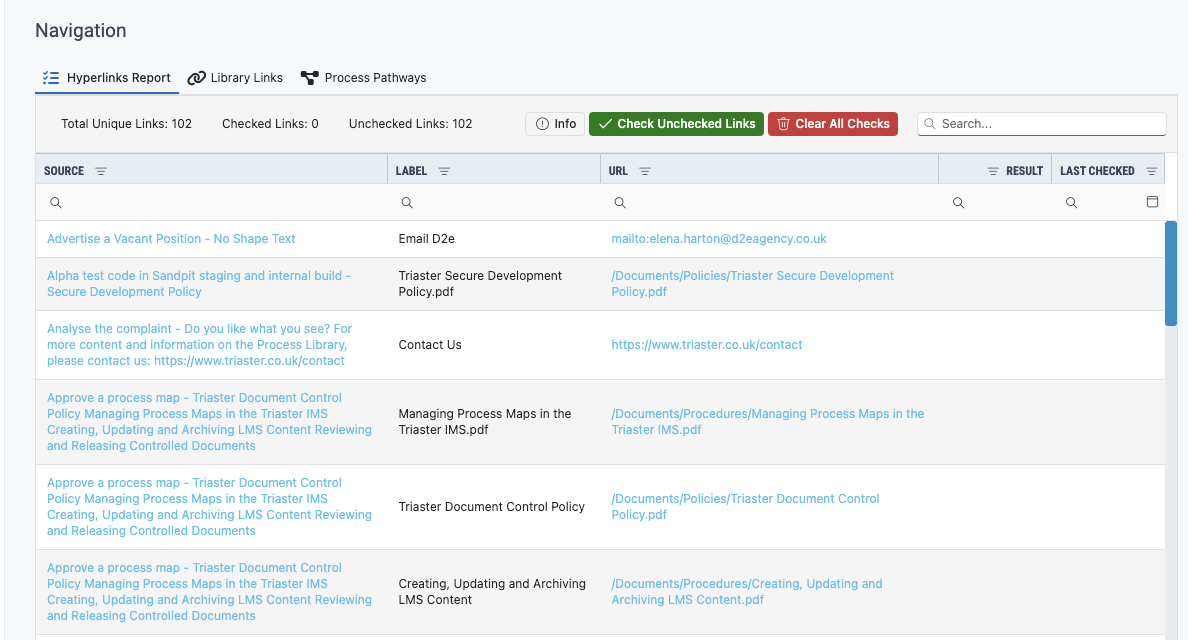Select the Email D2e label cell
1188x640 pixels.
427,239
